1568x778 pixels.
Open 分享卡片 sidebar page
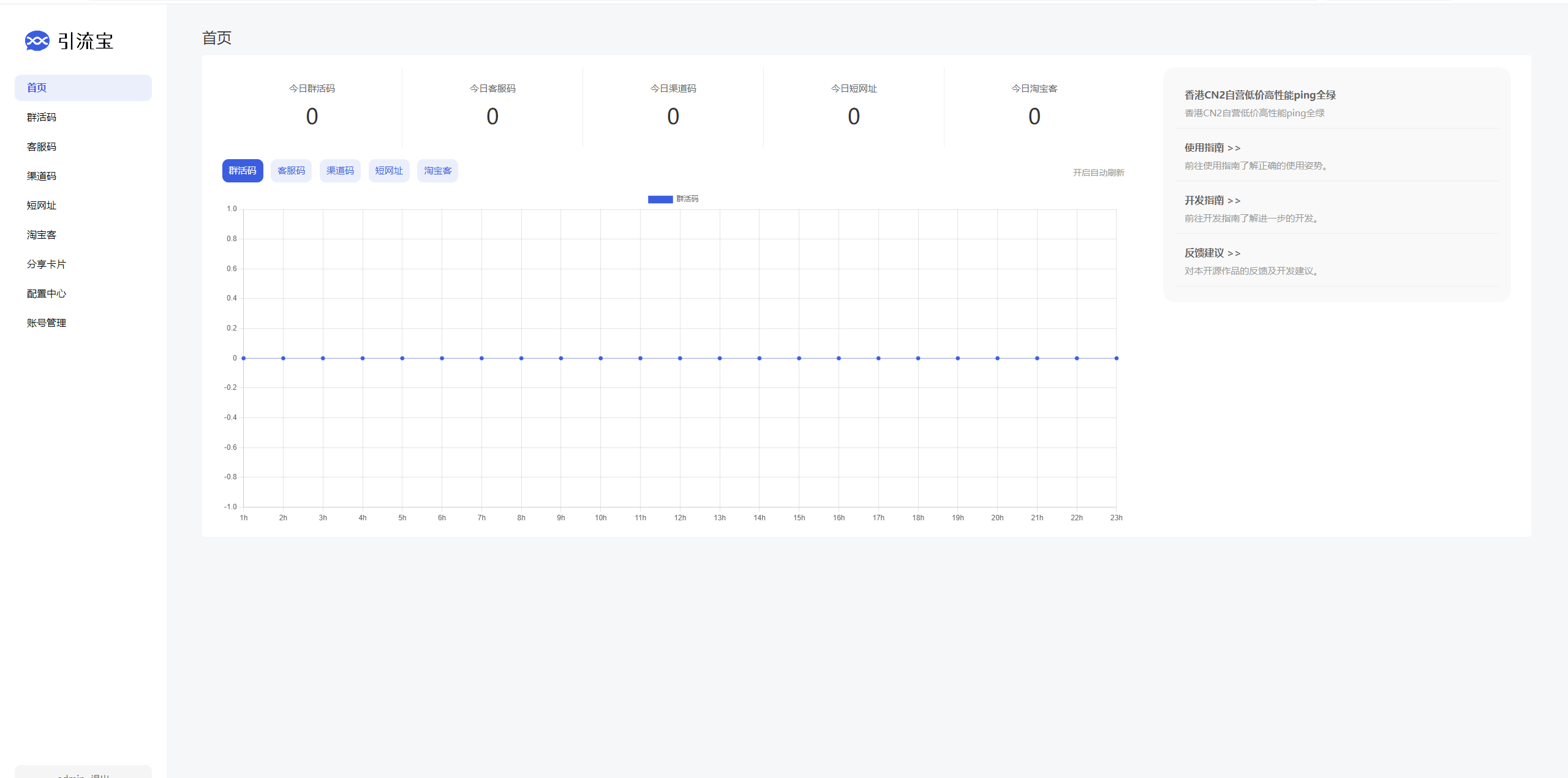coord(47,264)
